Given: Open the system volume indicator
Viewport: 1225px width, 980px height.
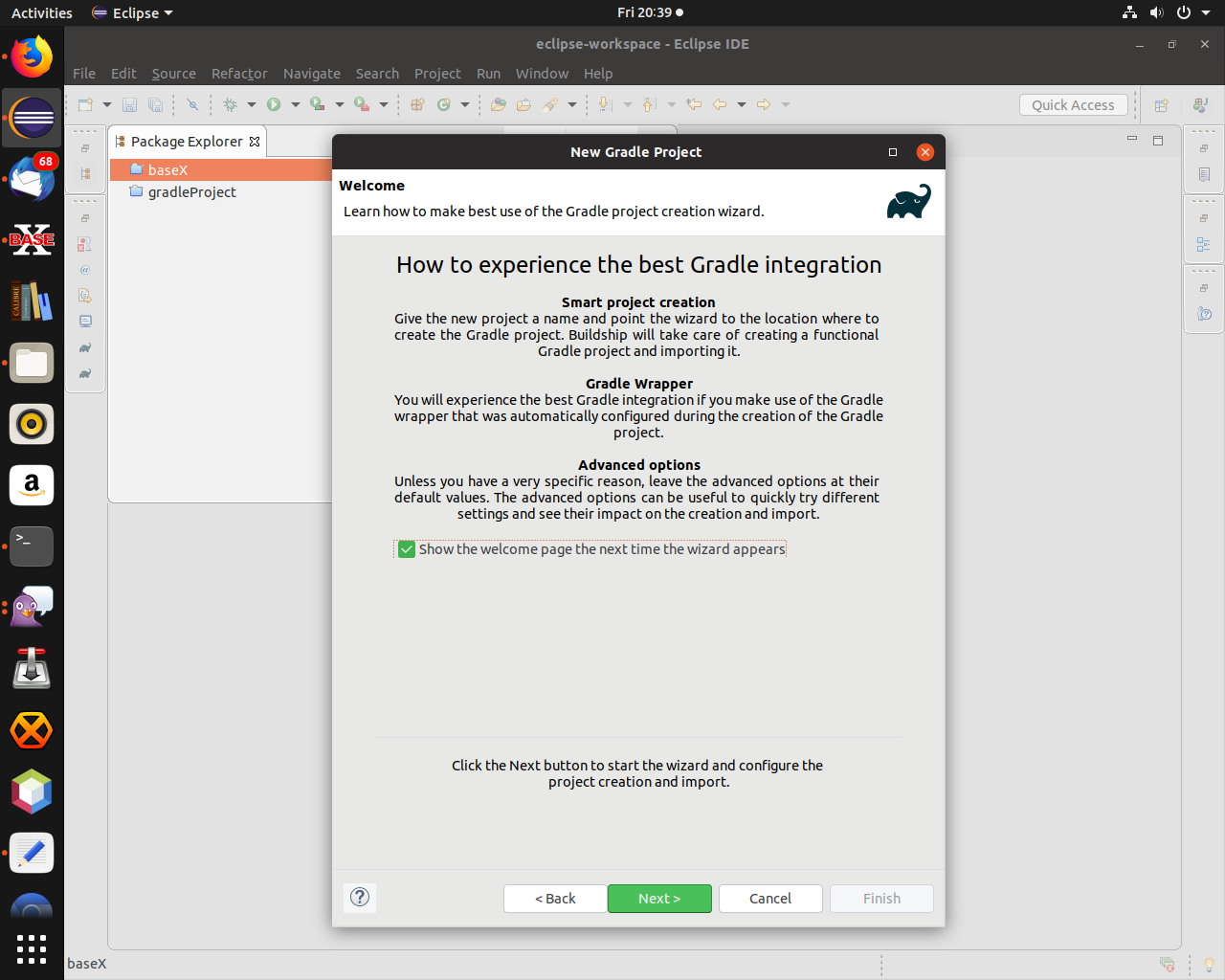Looking at the screenshot, I should (1156, 12).
